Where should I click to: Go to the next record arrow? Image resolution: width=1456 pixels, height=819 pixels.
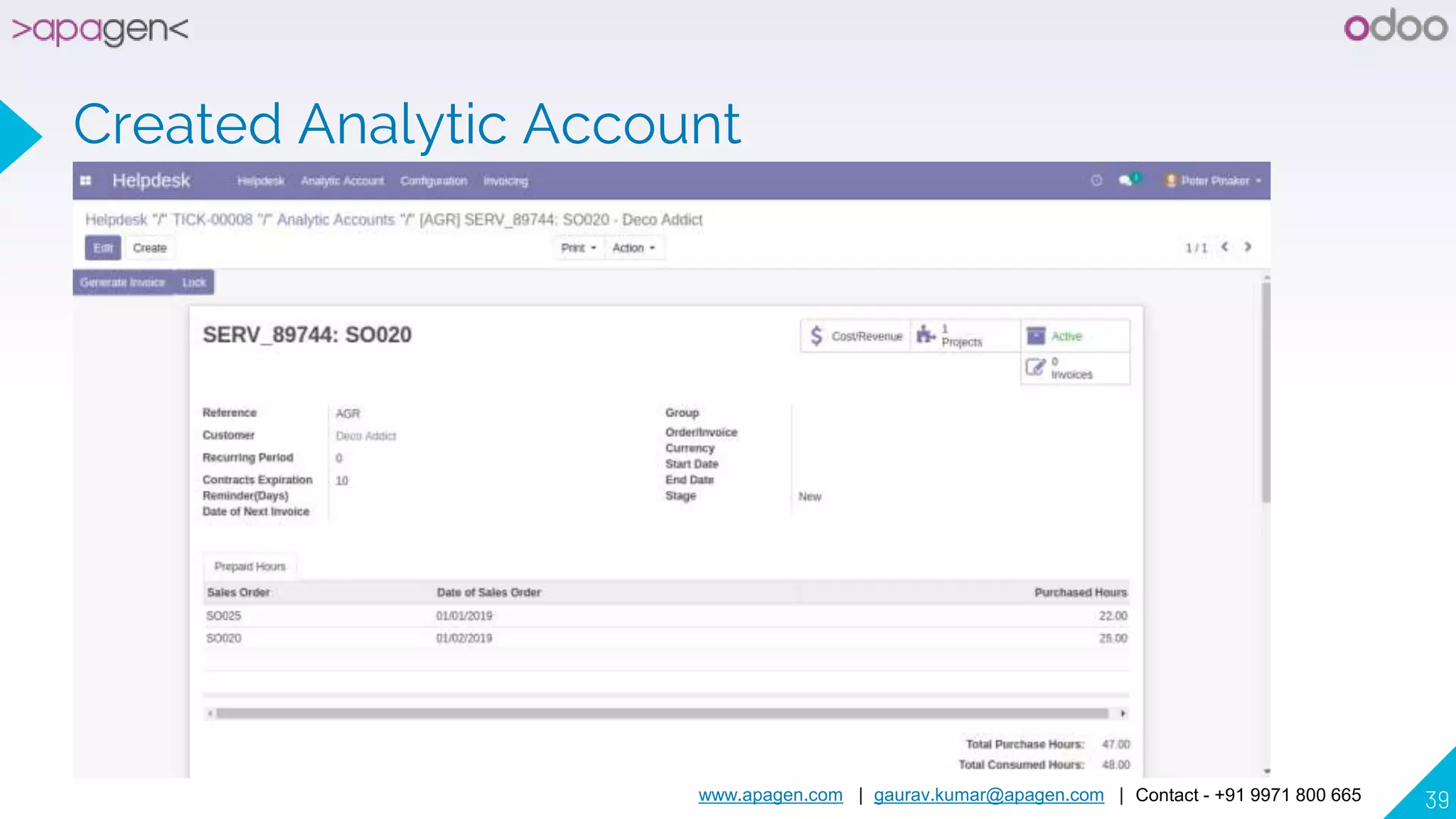tap(1248, 247)
